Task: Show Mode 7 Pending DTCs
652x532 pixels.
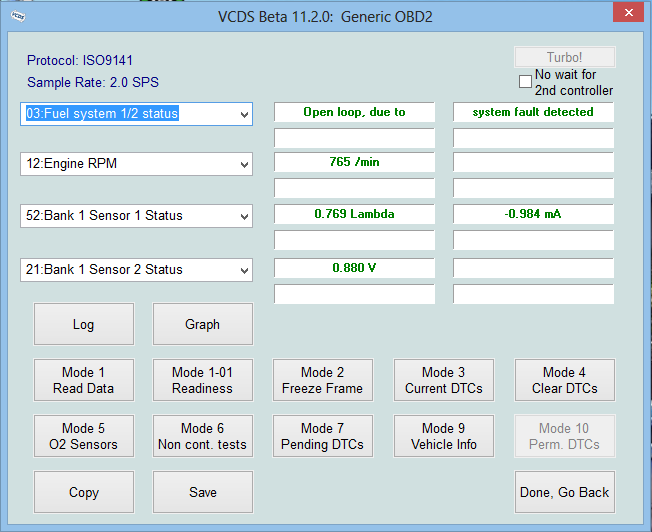Action: pos(323,436)
